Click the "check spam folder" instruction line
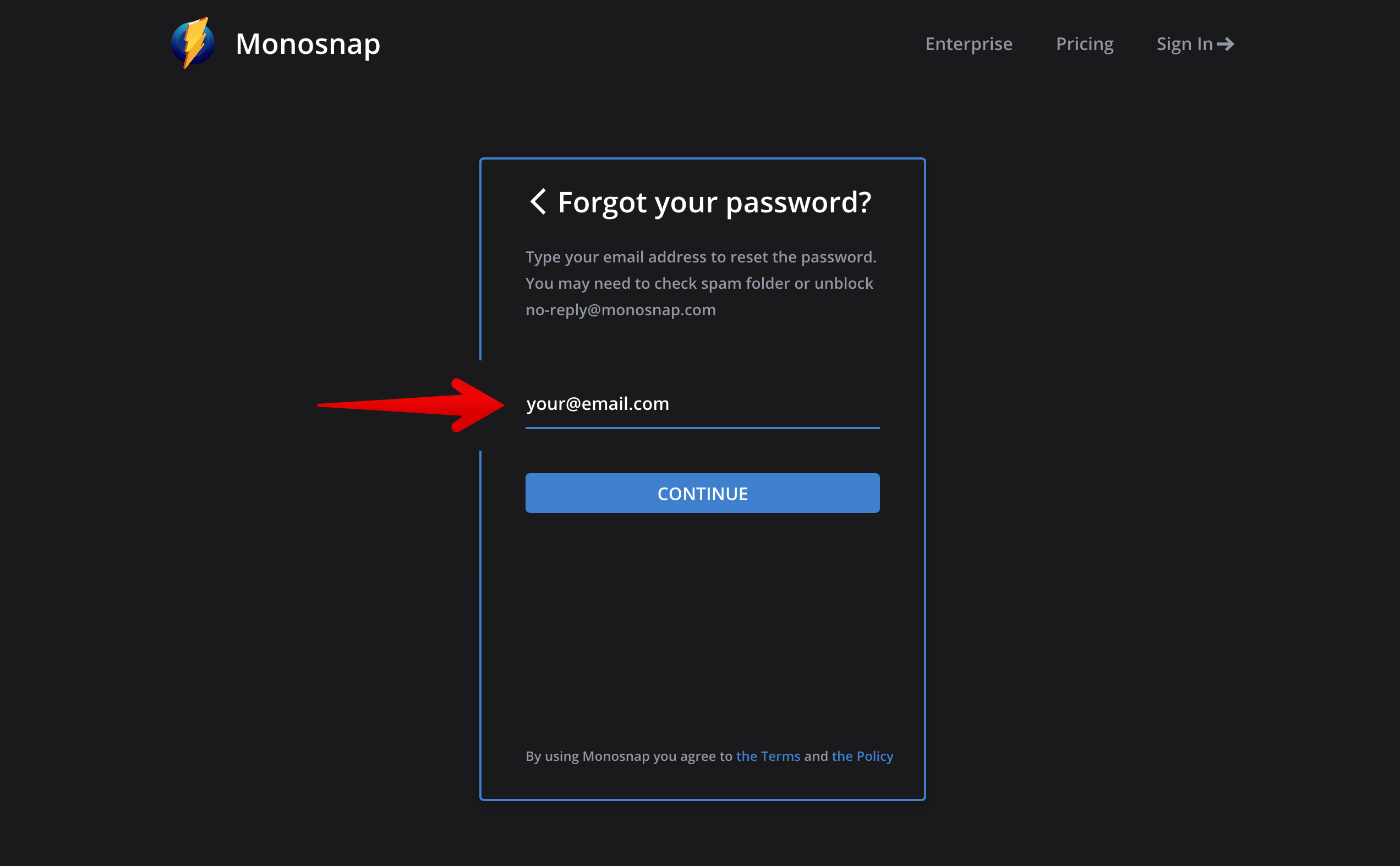 [x=699, y=283]
